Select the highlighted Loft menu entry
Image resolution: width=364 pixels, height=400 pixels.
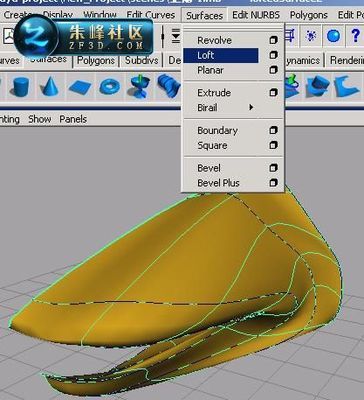point(221,55)
